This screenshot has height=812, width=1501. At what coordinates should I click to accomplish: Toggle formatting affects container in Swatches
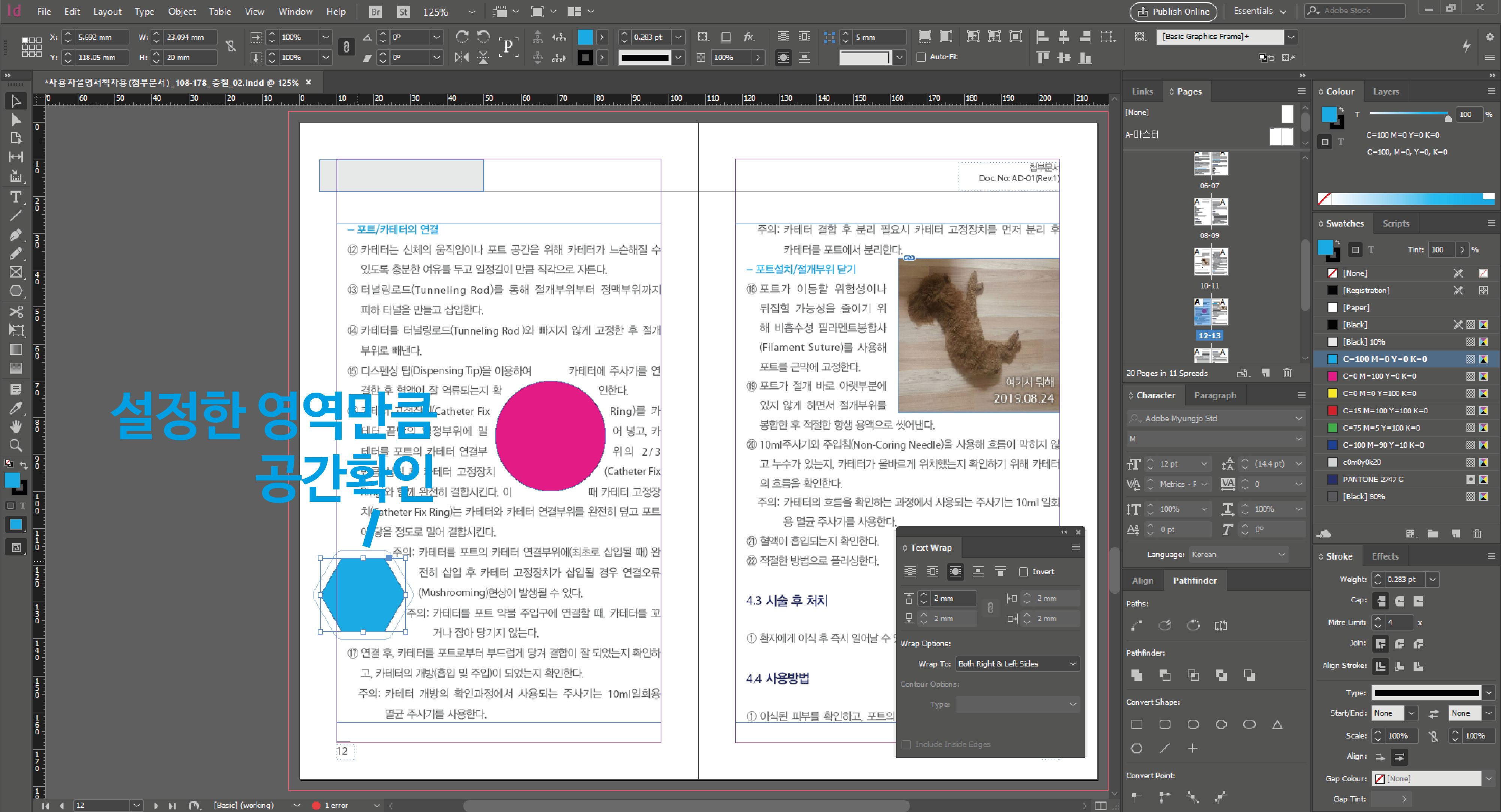pos(1355,249)
